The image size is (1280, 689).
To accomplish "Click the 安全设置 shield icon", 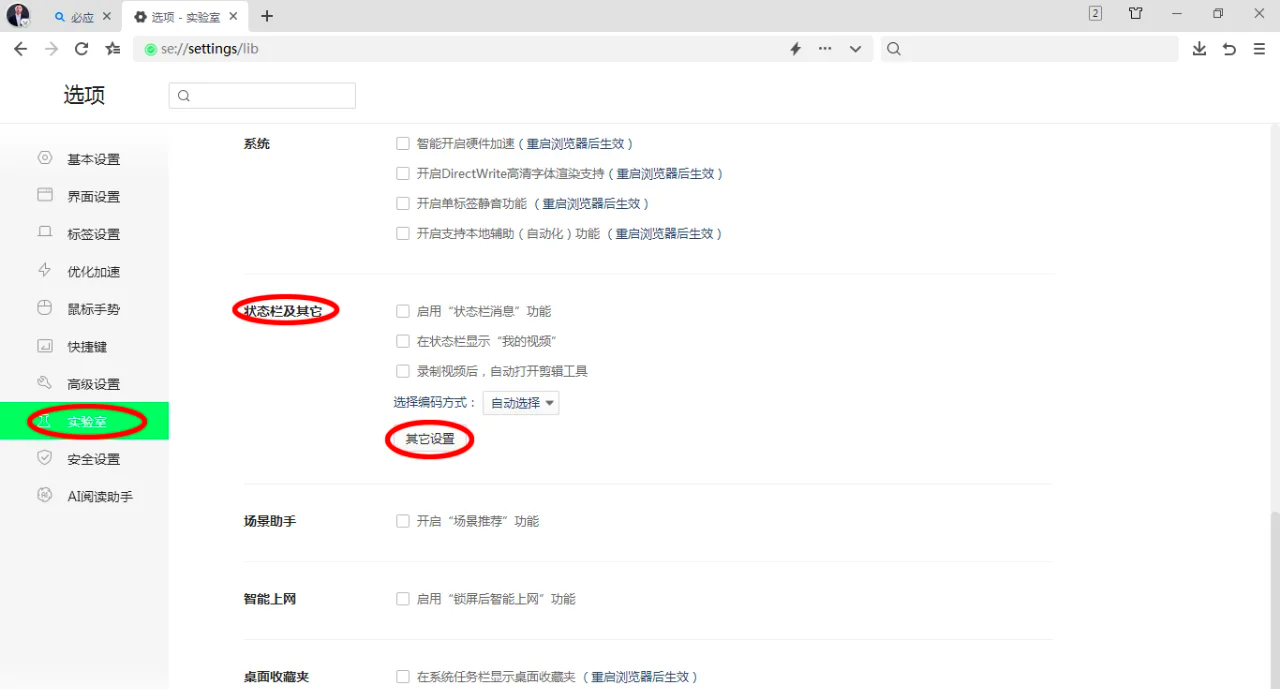I will (x=45, y=457).
